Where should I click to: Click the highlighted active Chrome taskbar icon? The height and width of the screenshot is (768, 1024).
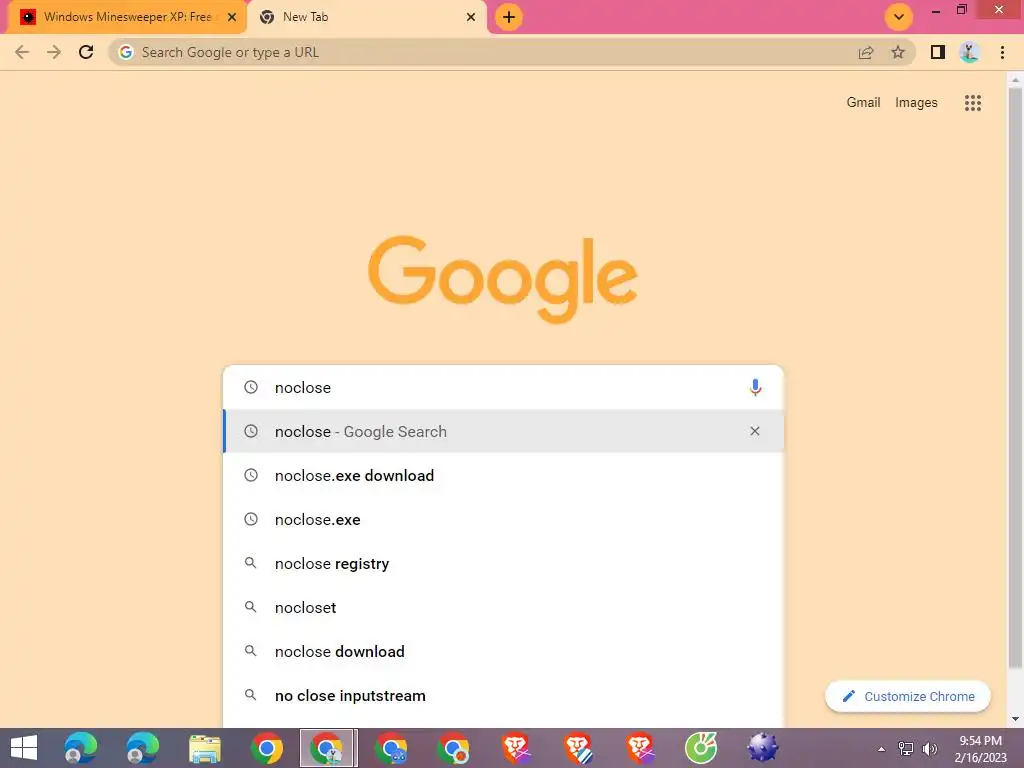click(328, 748)
